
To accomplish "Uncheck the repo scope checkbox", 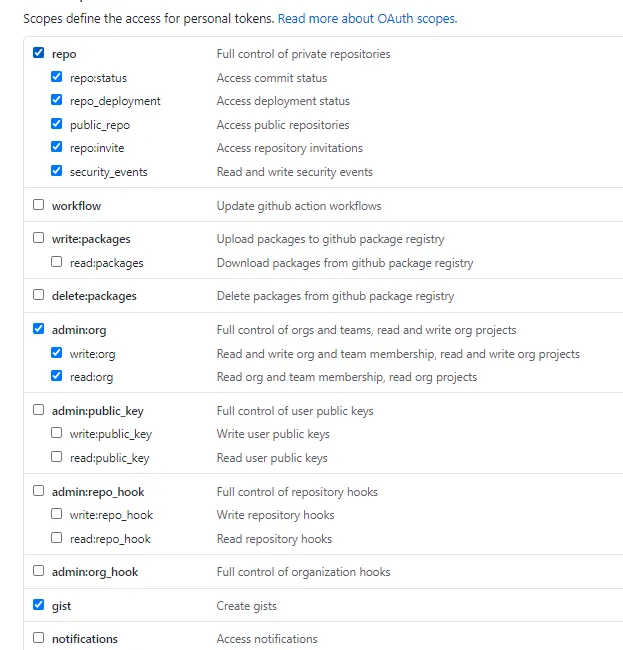I will 39,54.
